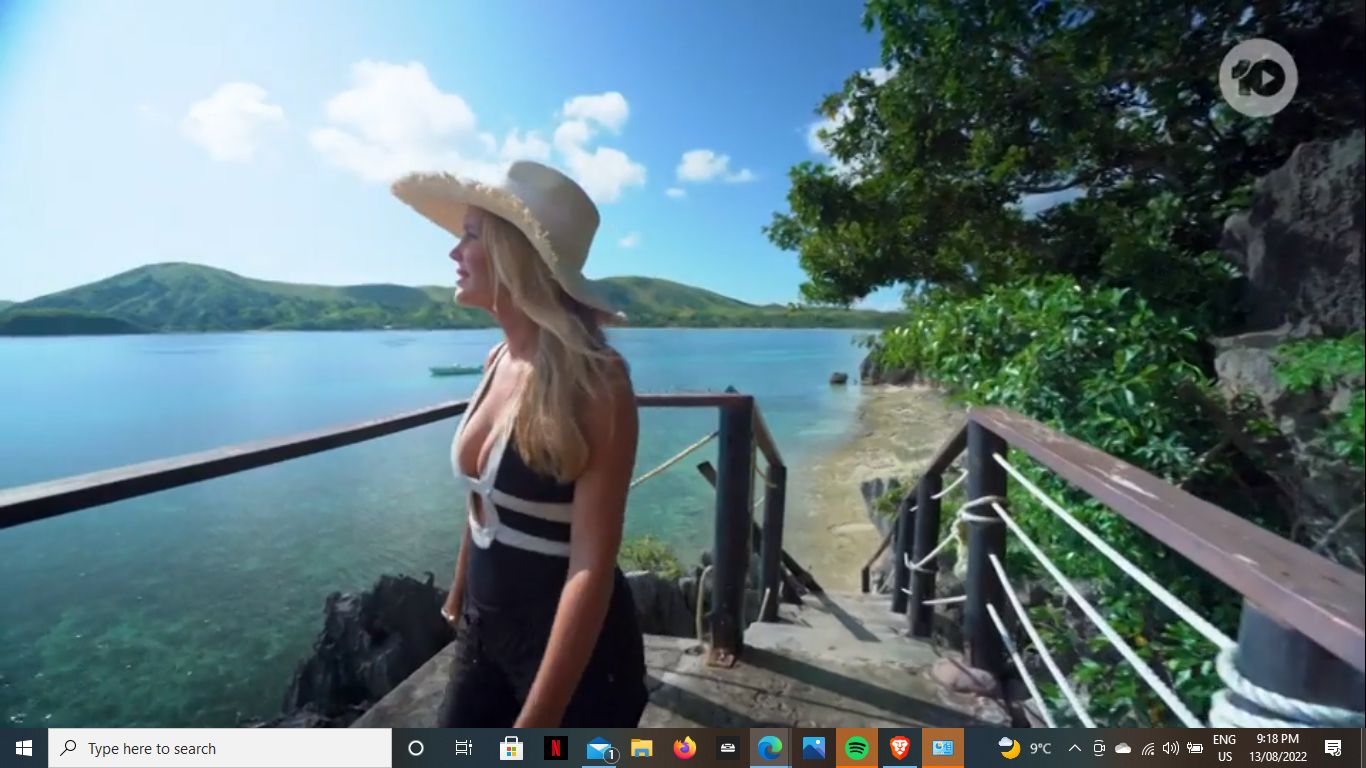Screen dimensions: 1366x768
Task: Open the 9°C weather widget
Action: click(1025, 748)
